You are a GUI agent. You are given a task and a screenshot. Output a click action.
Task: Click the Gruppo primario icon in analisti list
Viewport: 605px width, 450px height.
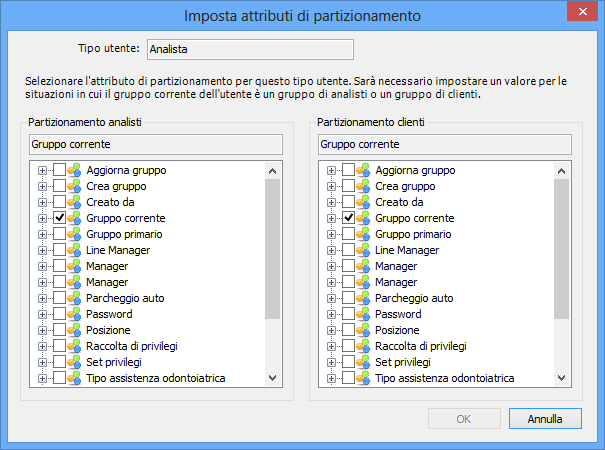coord(74,234)
